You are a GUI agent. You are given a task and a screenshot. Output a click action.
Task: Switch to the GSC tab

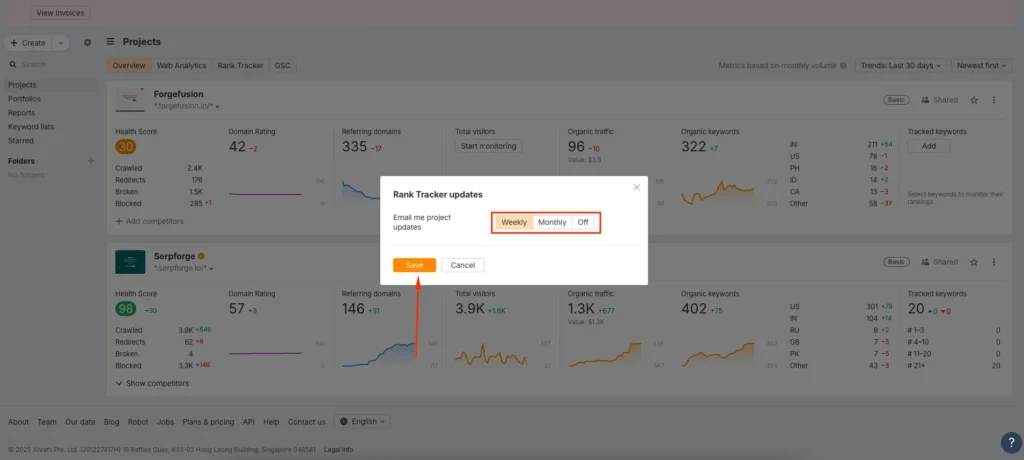click(283, 65)
